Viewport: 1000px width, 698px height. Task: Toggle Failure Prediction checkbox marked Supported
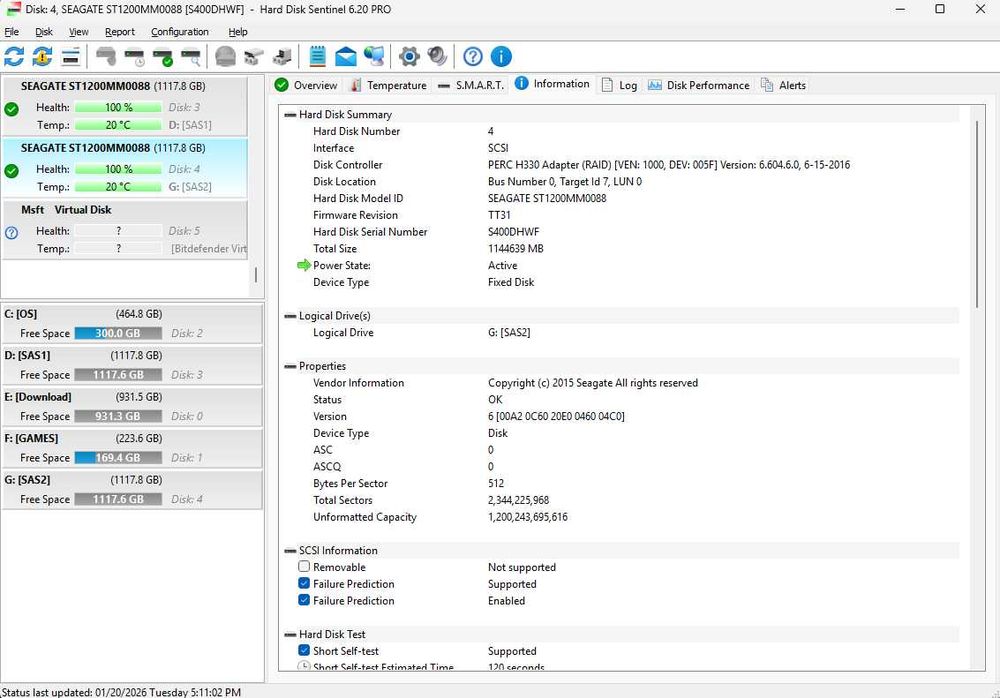pyautogui.click(x=304, y=583)
